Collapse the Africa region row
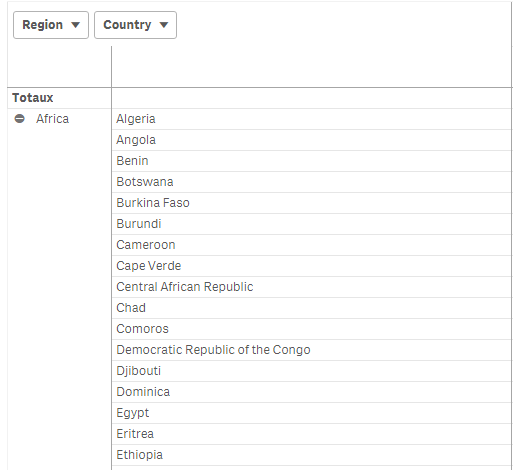The image size is (513, 470). coord(20,119)
